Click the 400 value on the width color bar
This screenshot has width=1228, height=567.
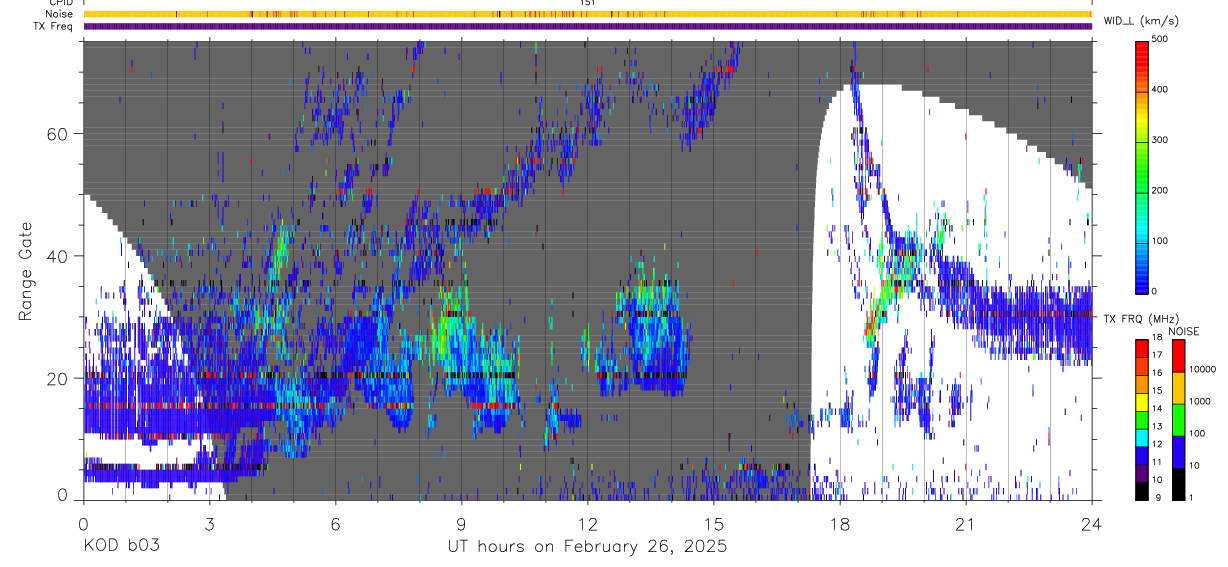[1160, 90]
